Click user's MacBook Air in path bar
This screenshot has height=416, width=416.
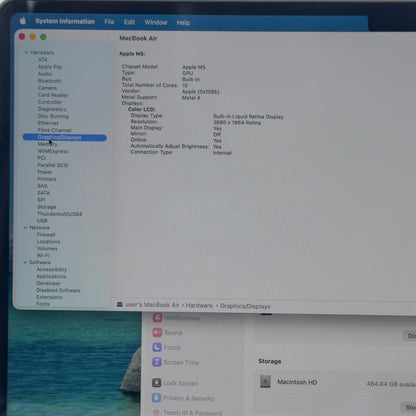152,305
